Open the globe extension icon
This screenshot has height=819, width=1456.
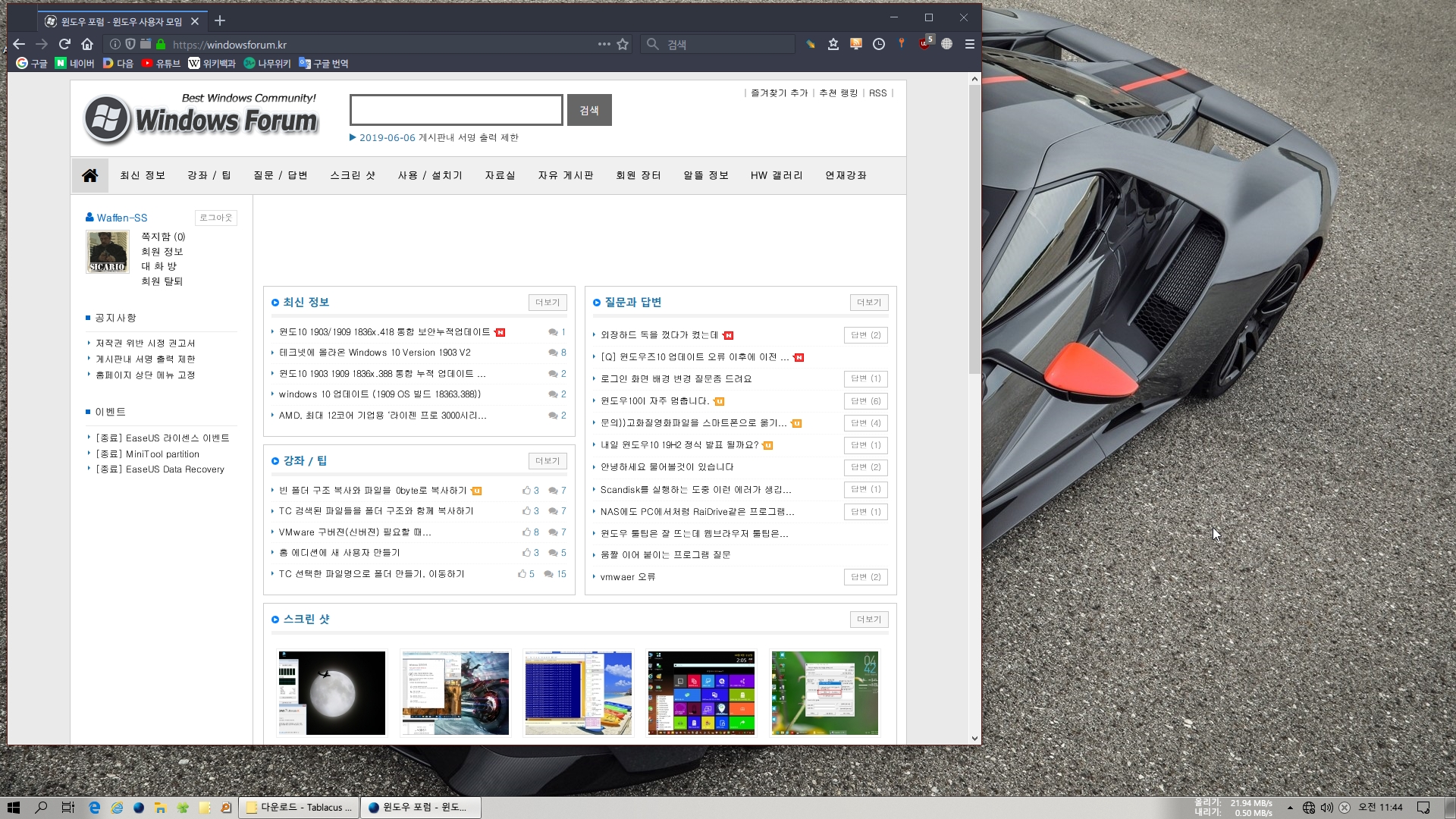pos(946,44)
